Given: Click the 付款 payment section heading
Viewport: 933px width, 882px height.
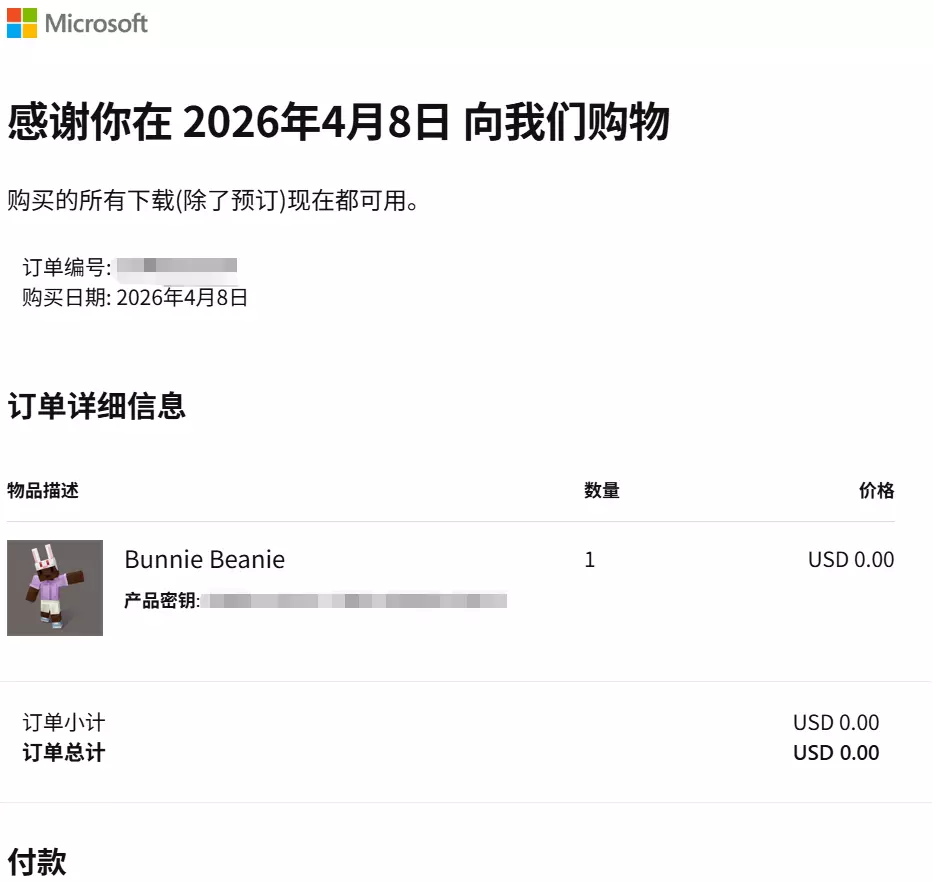Looking at the screenshot, I should coord(37,862).
